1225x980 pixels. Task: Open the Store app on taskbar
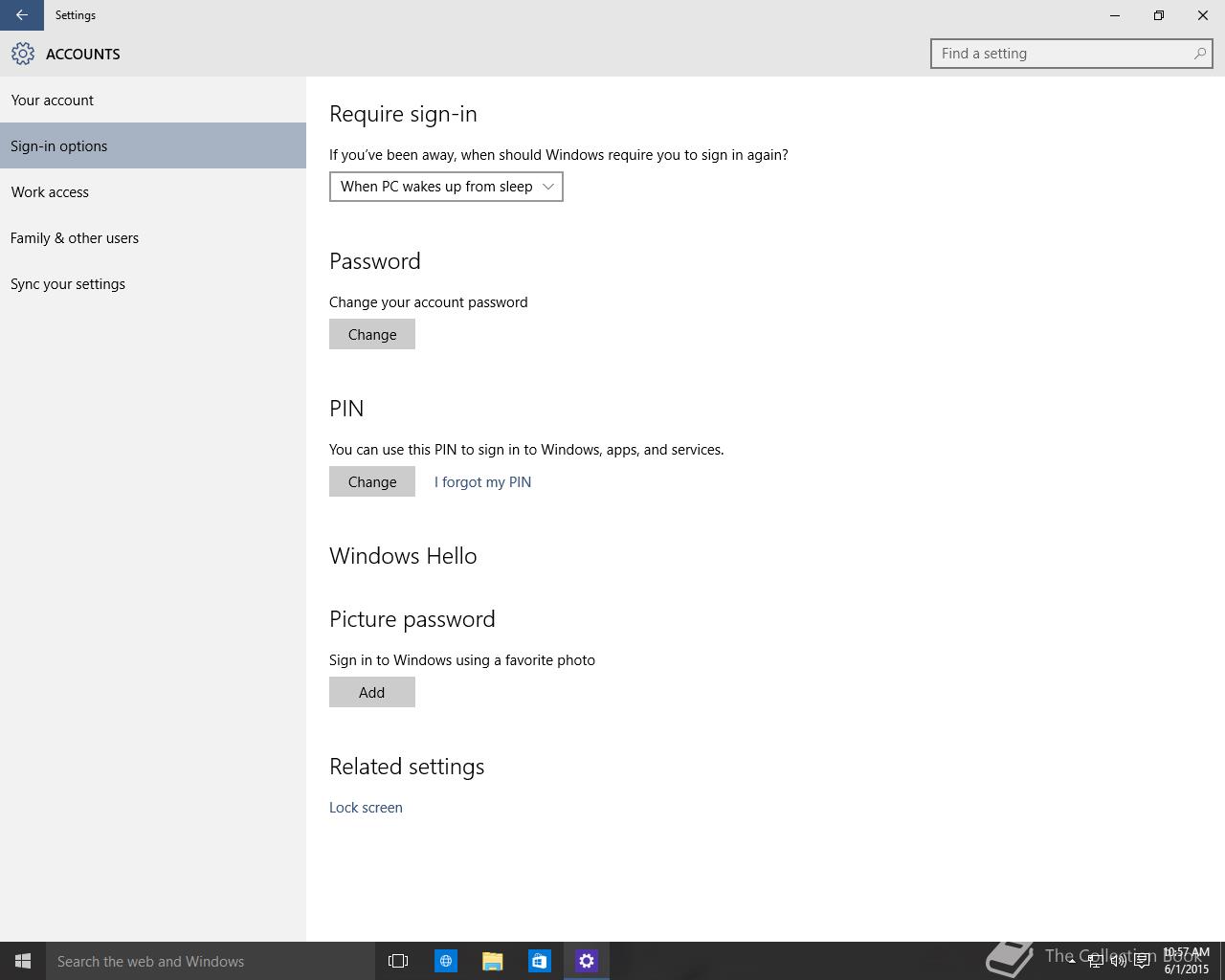tap(540, 961)
